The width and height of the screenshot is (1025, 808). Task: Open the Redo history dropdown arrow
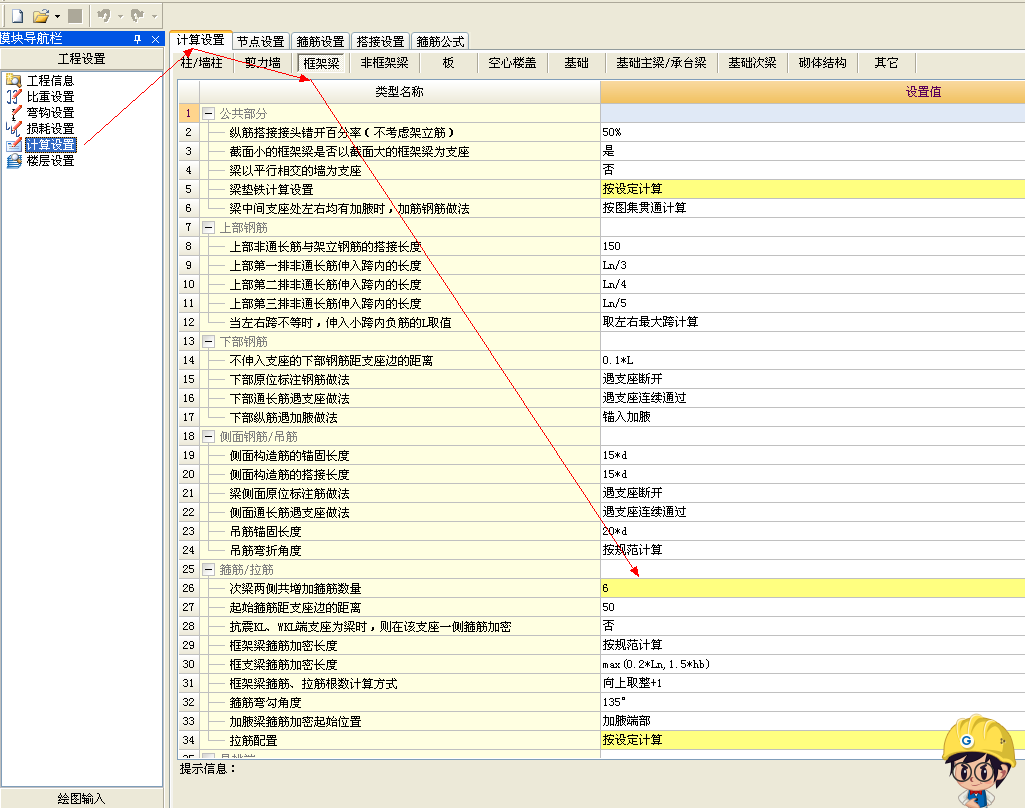pyautogui.click(x=154, y=16)
